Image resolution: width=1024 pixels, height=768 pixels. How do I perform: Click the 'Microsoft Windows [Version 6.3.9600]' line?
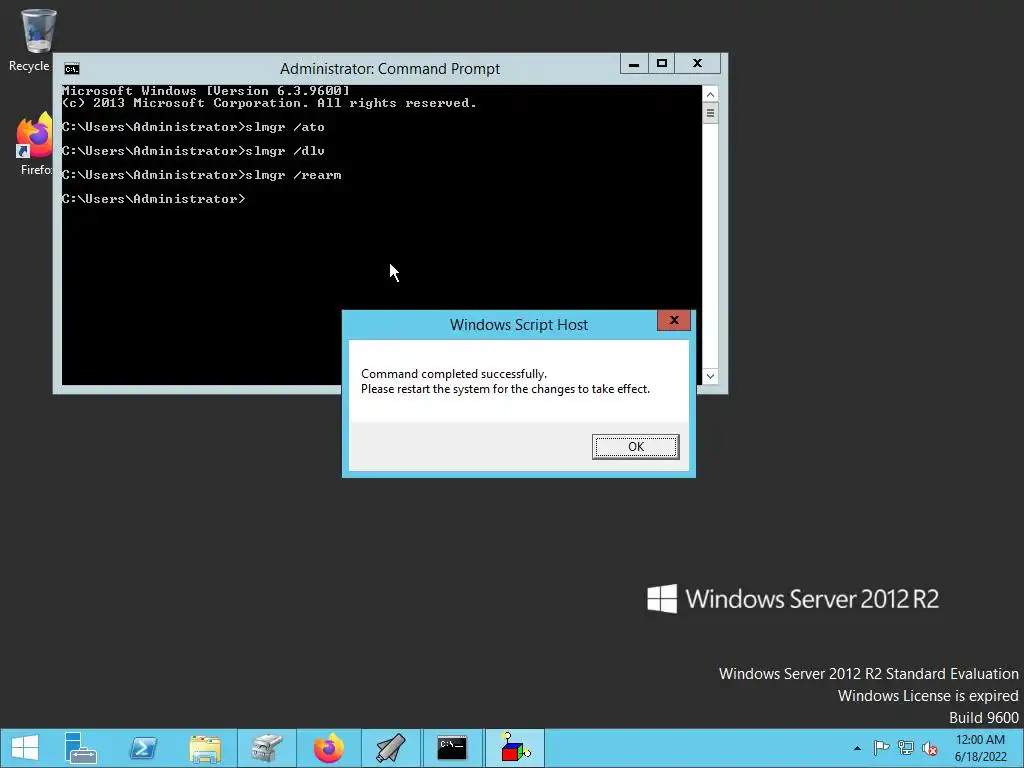[x=206, y=91]
